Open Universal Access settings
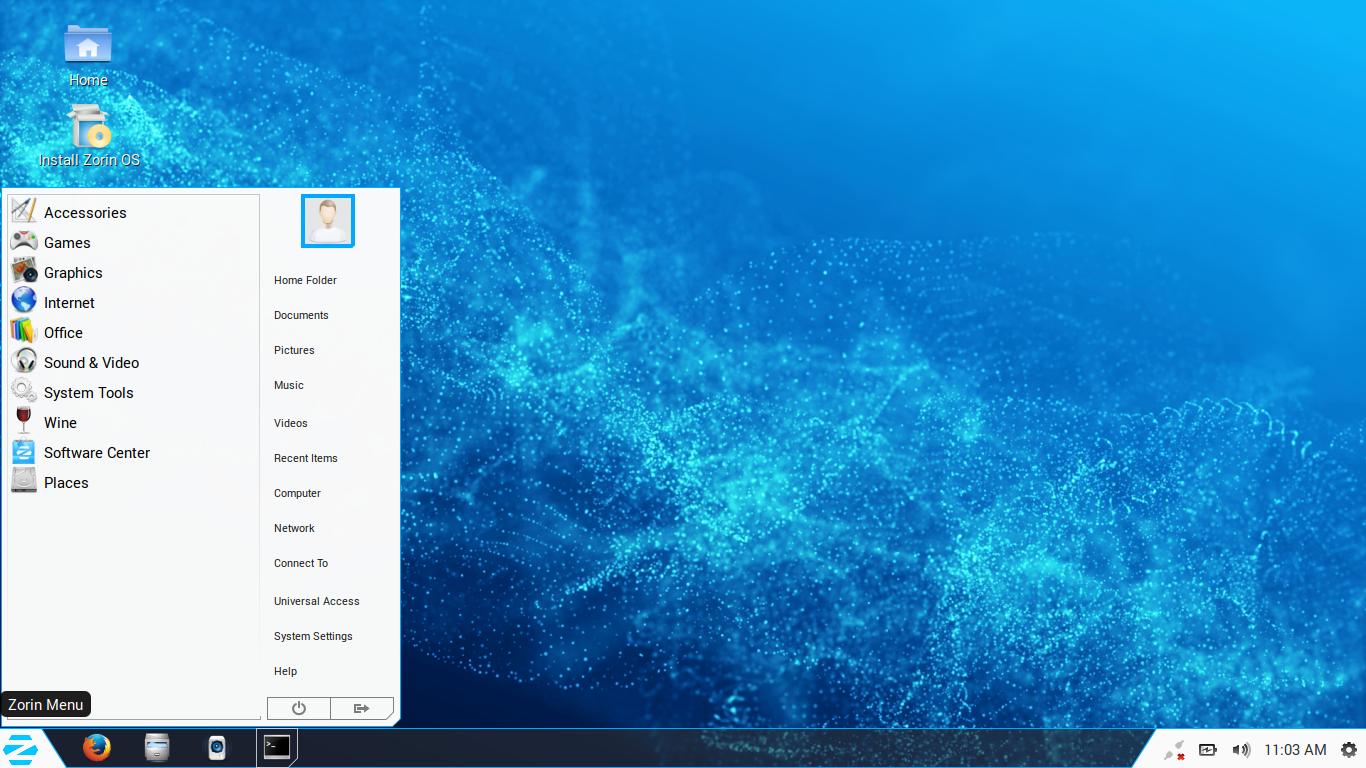 tap(317, 601)
